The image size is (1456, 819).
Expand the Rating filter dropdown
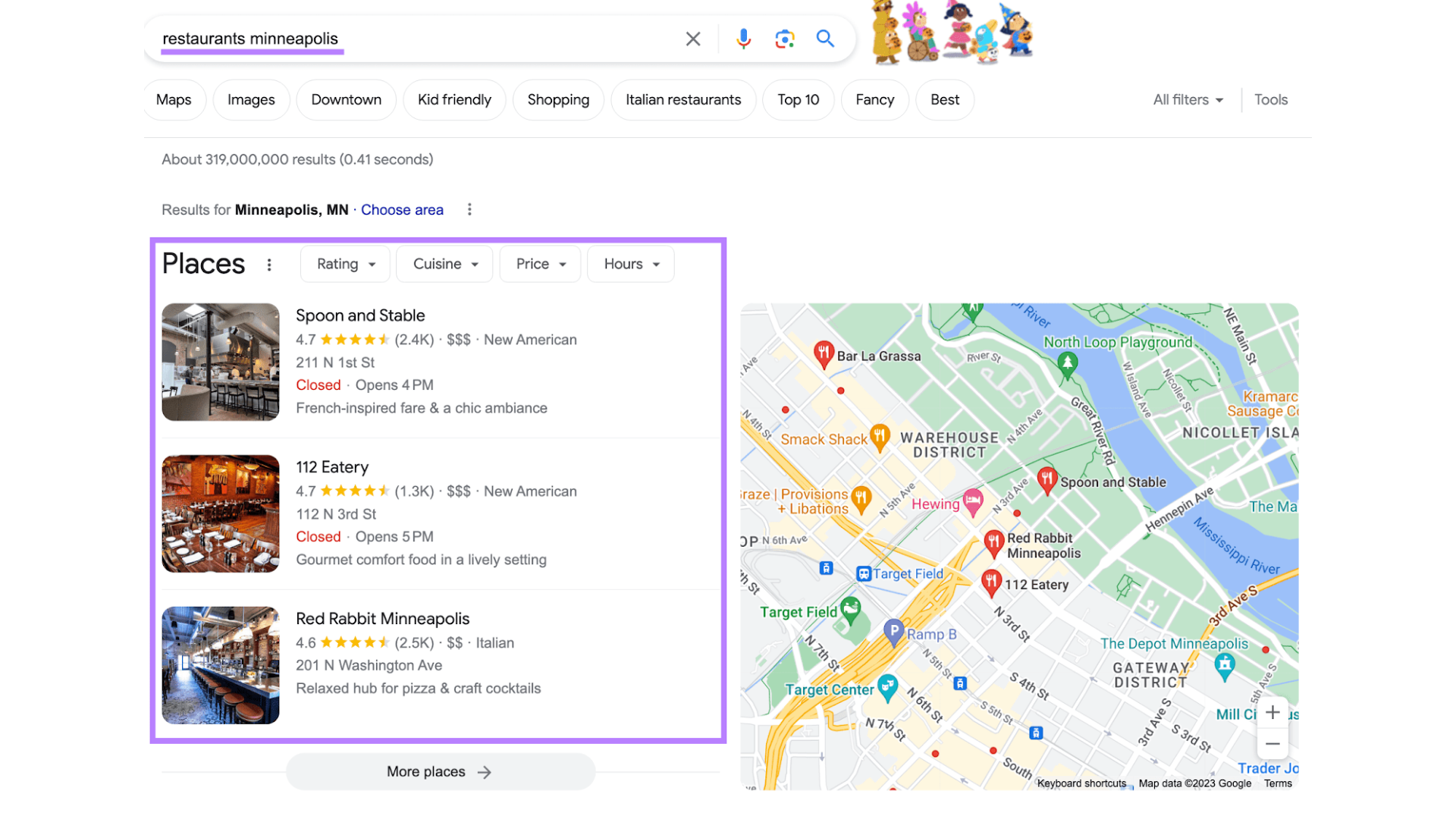tap(345, 264)
